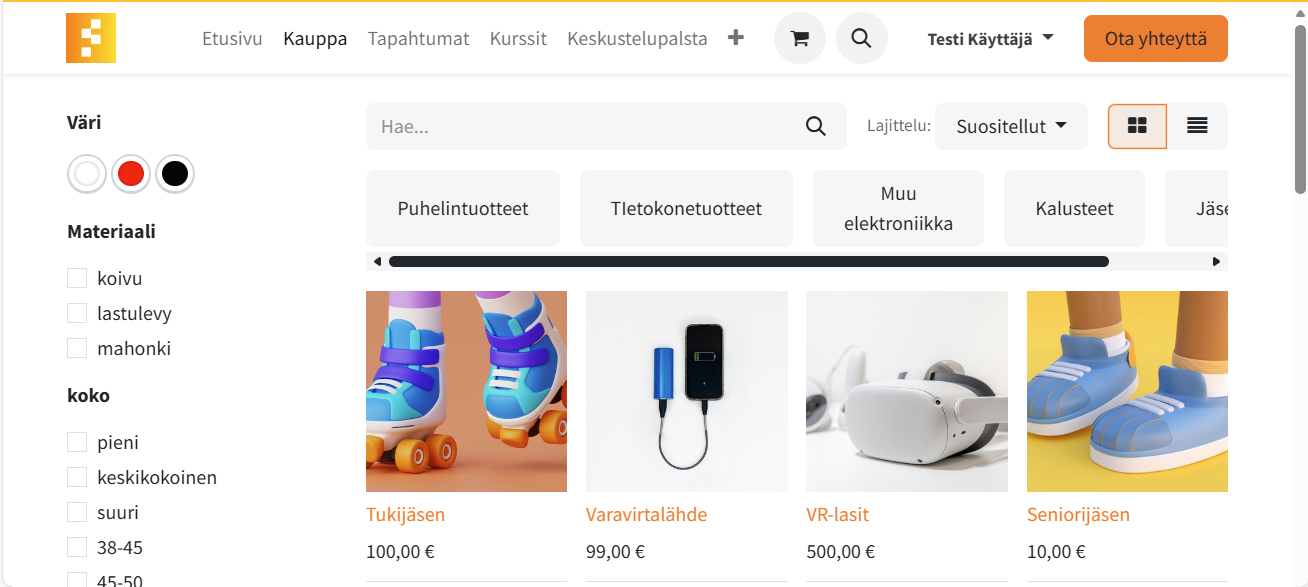
Task: Open the Varavirtalähde product link
Action: [646, 515]
